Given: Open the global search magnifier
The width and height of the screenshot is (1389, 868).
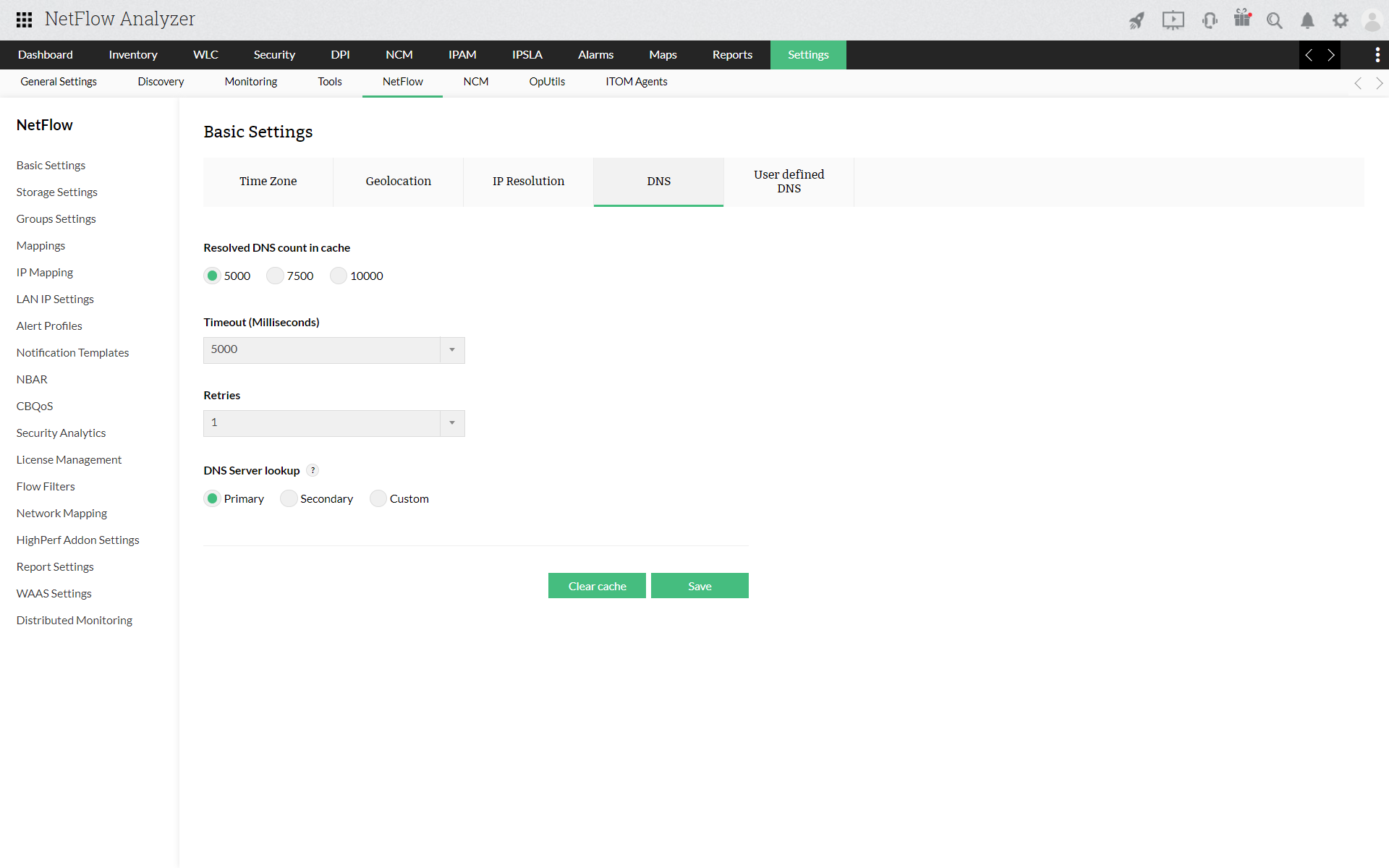Looking at the screenshot, I should (x=1275, y=20).
